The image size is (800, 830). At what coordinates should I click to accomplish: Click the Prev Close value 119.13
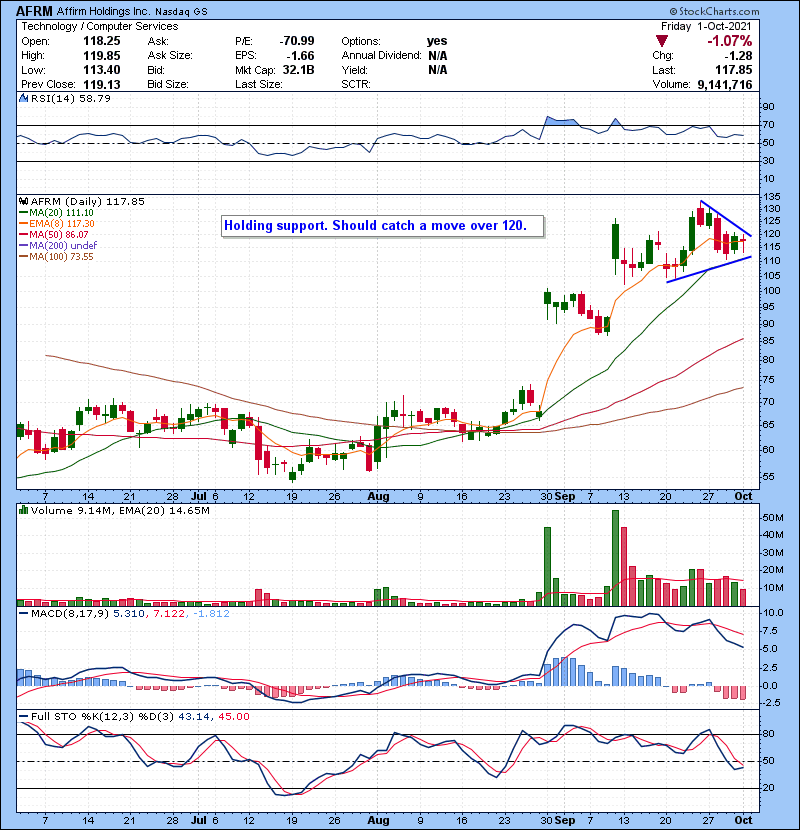coord(102,85)
